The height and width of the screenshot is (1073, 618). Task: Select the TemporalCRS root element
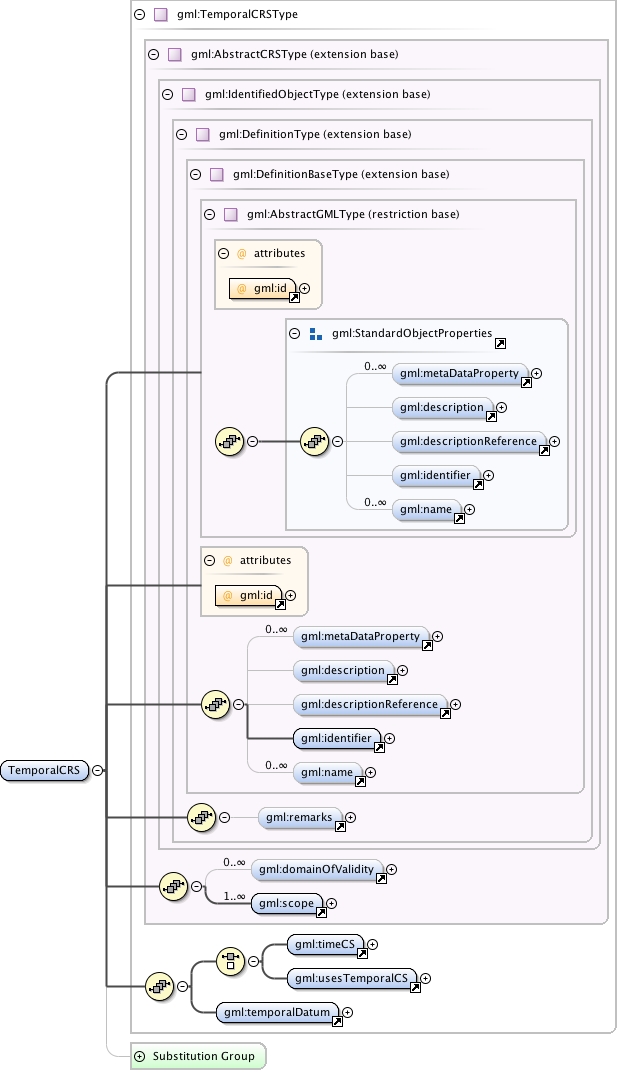pos(44,771)
